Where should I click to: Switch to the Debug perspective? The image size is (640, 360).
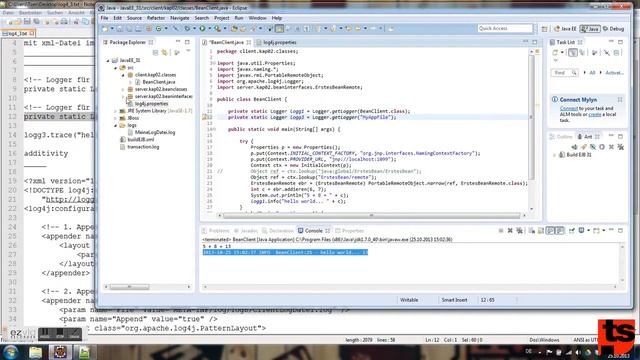(613, 29)
